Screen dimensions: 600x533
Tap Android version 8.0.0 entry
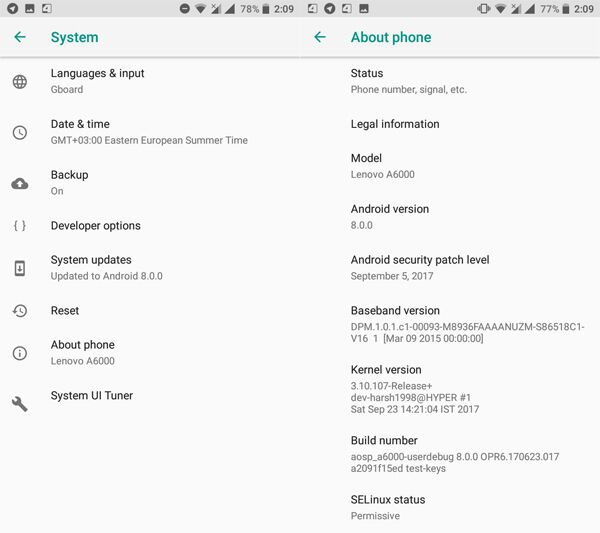[450, 217]
